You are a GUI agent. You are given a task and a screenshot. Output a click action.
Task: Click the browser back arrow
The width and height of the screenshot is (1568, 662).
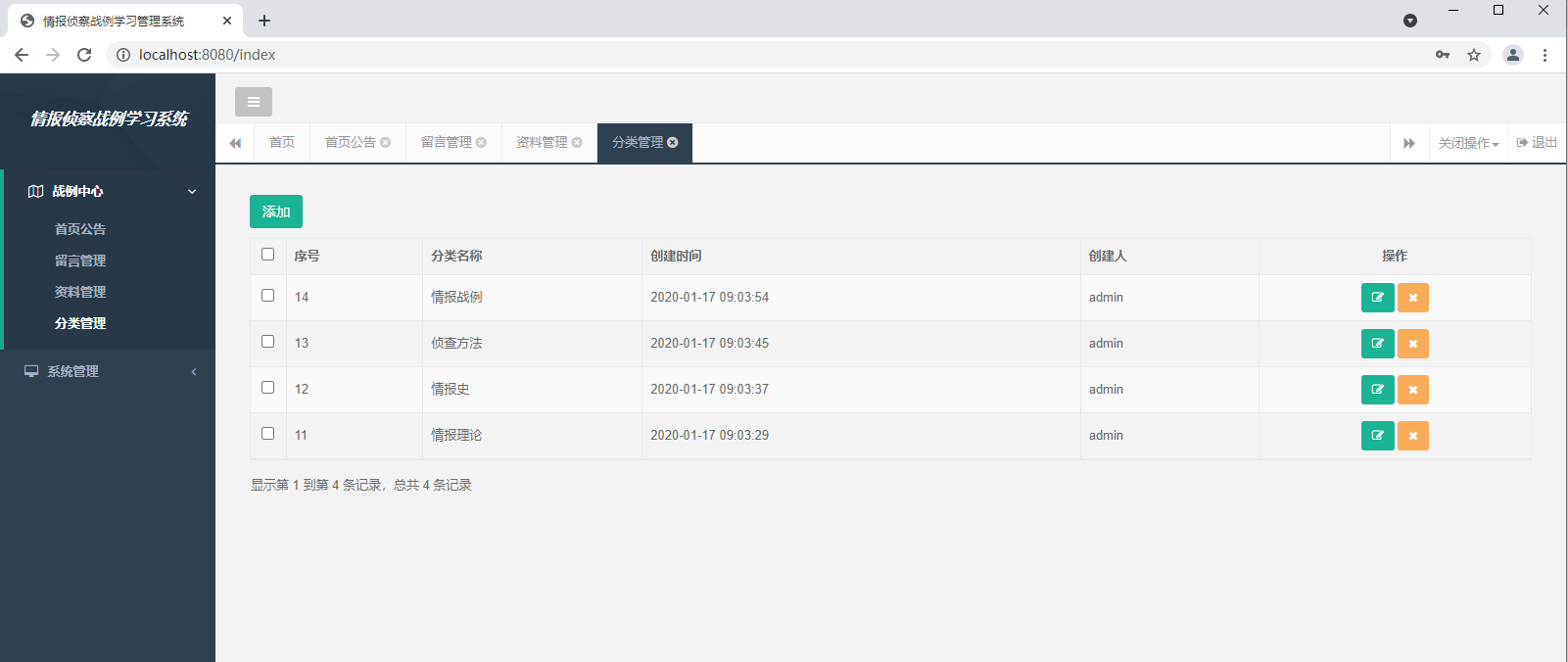22,55
